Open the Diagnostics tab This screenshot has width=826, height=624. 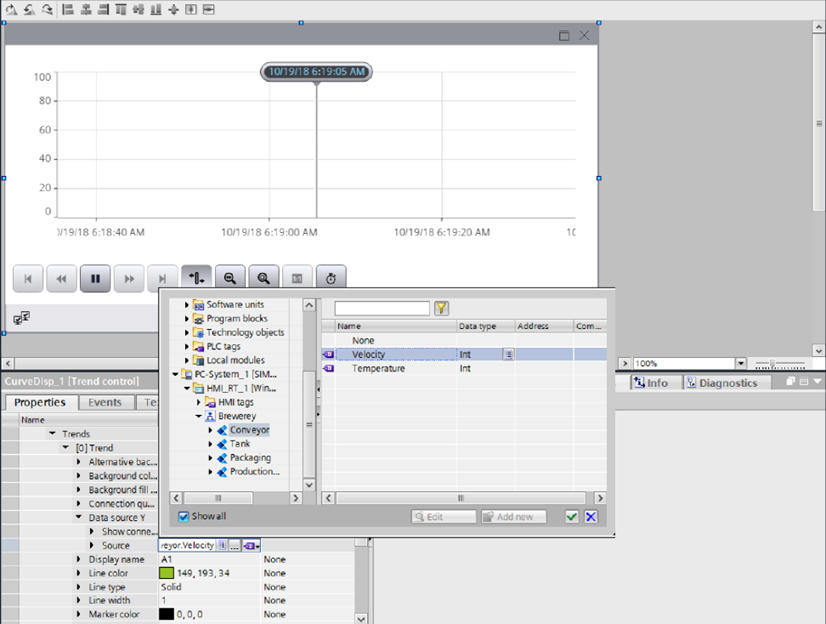tap(726, 383)
